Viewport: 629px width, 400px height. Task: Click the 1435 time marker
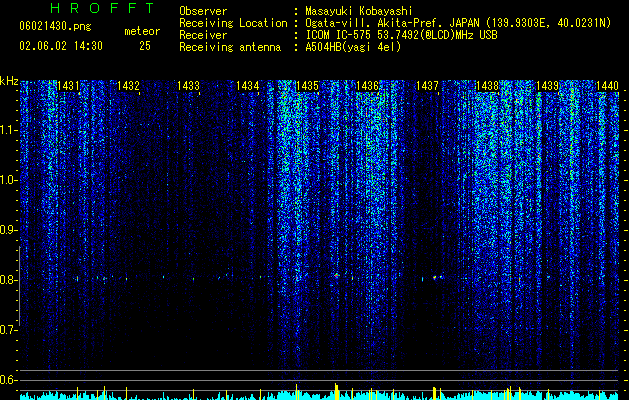(307, 86)
